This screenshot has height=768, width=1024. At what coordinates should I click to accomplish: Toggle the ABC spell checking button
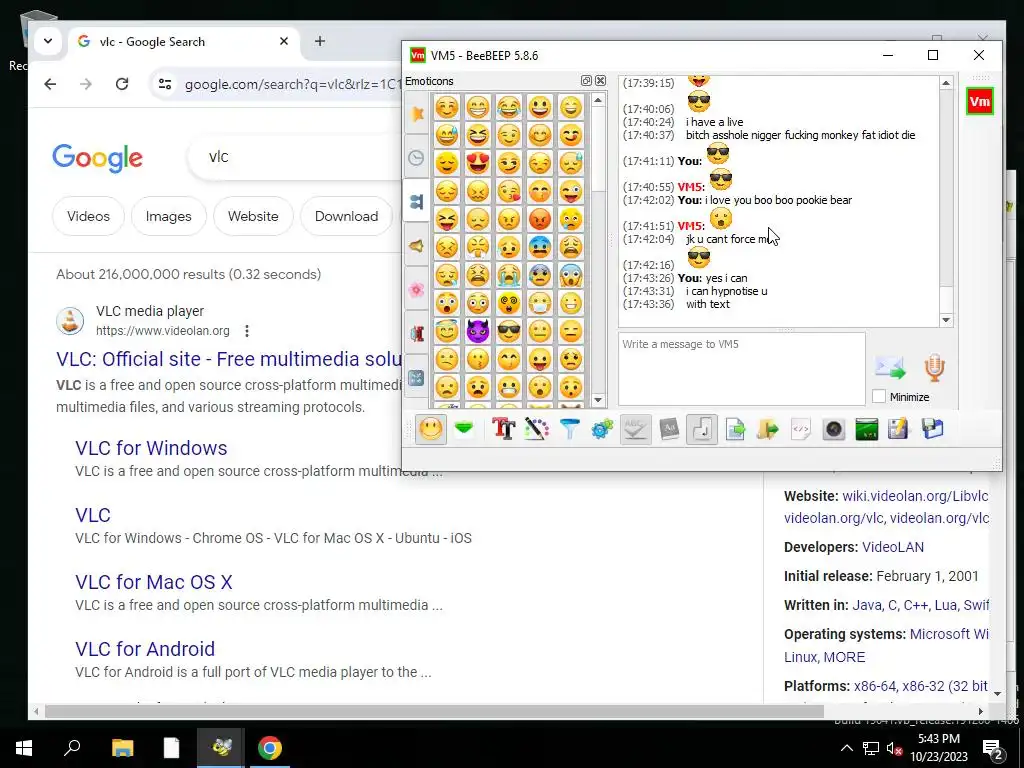tap(635, 429)
